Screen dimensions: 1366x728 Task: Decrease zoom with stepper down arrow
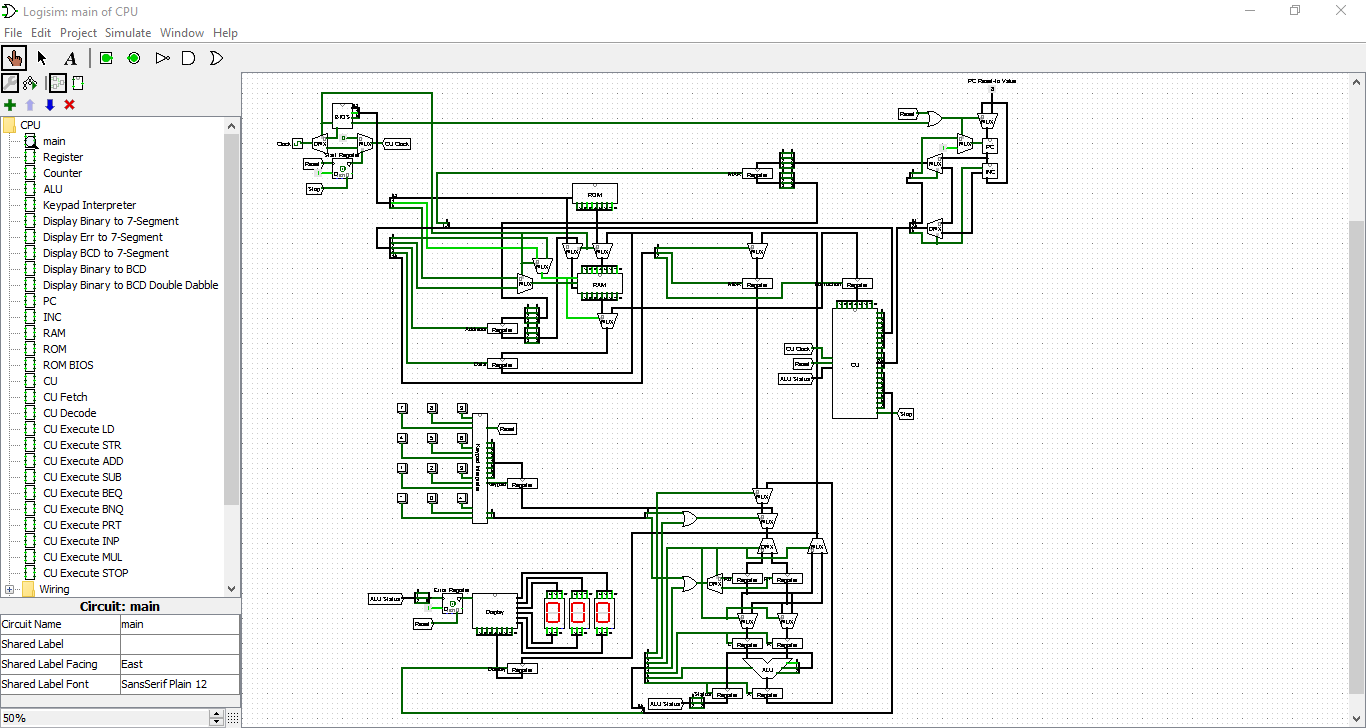click(216, 722)
